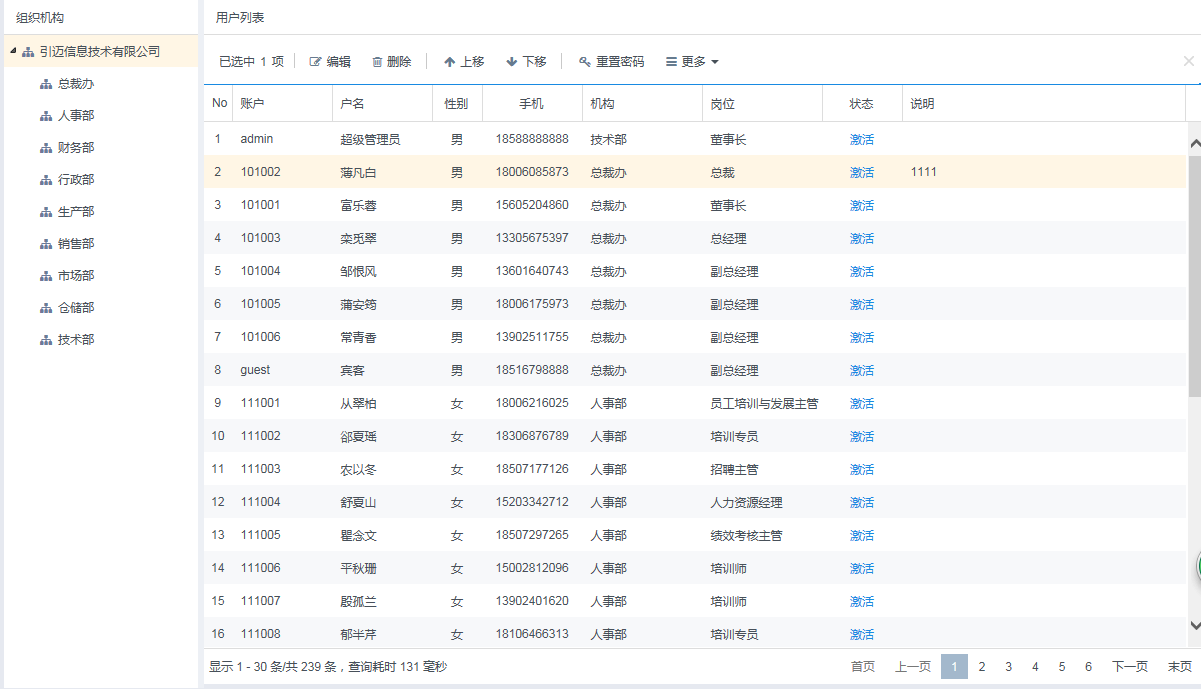Move selected row up with arrow icon
This screenshot has width=1201, height=689.
[449, 62]
